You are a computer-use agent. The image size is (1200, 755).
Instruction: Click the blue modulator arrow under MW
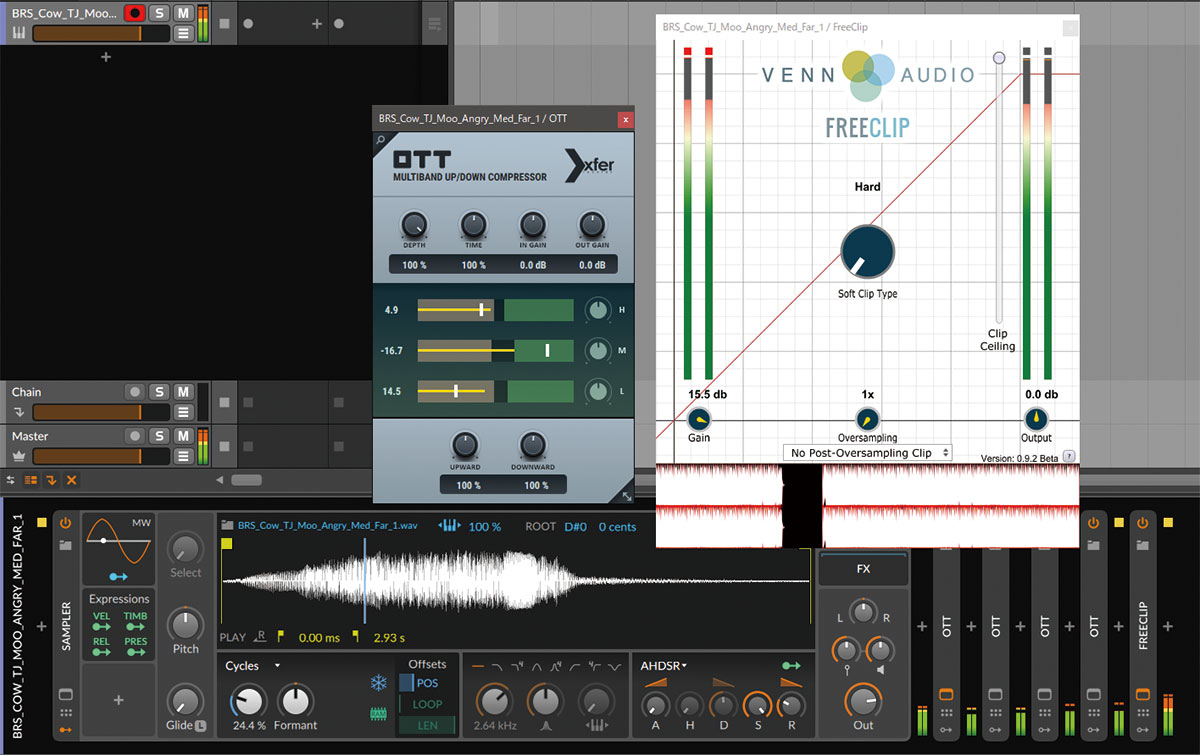coord(118,576)
